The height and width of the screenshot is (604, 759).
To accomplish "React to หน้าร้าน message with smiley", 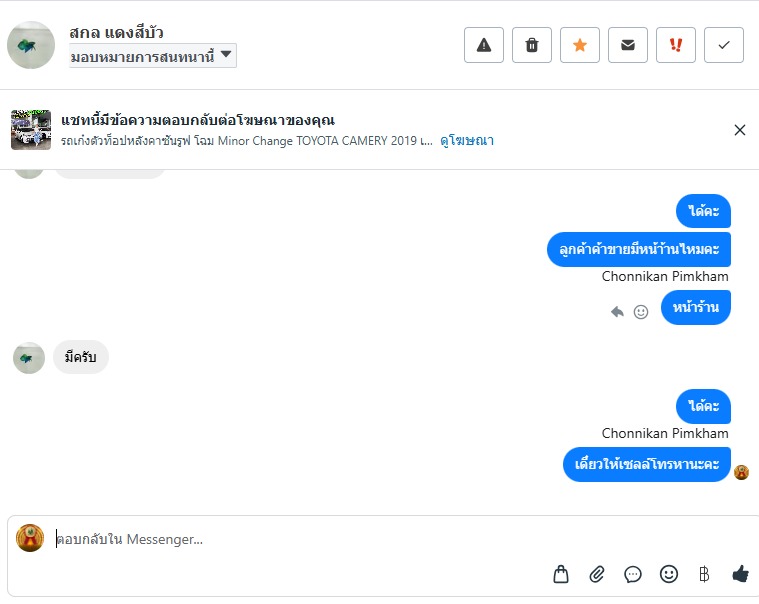I will [641, 312].
